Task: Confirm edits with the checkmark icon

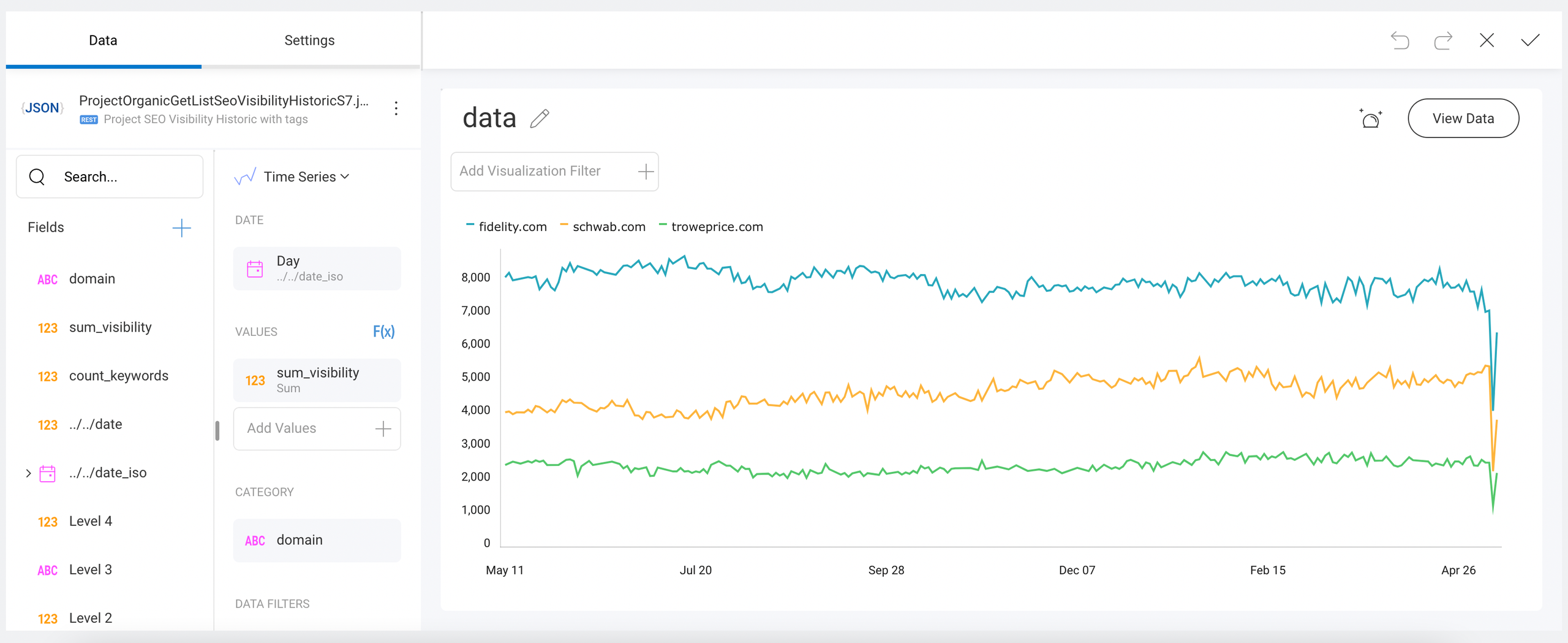Action: tap(1530, 40)
